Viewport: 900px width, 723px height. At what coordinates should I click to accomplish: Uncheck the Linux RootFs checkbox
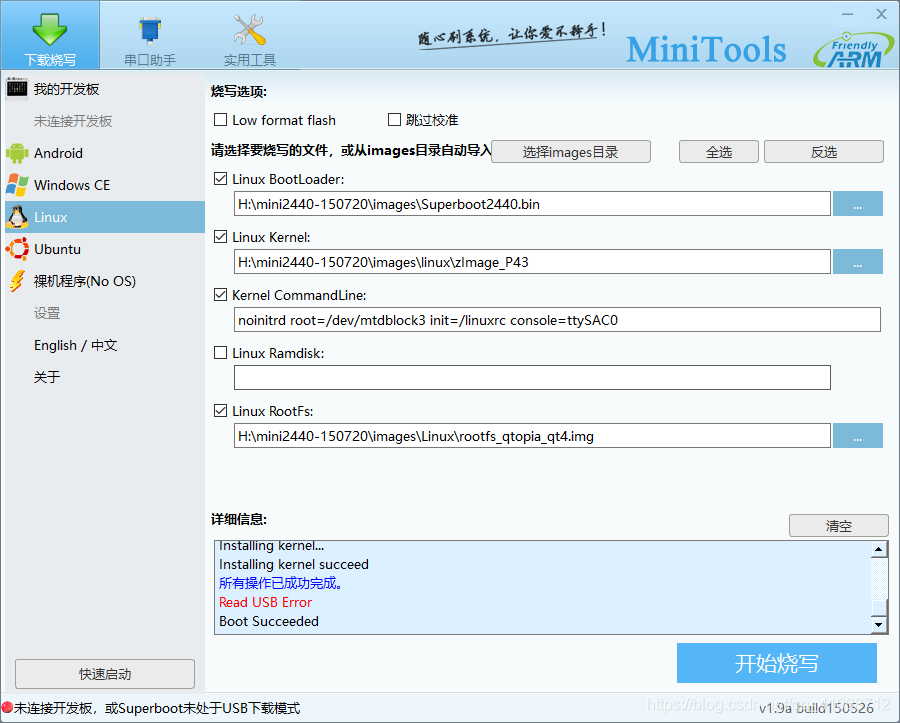(220, 411)
